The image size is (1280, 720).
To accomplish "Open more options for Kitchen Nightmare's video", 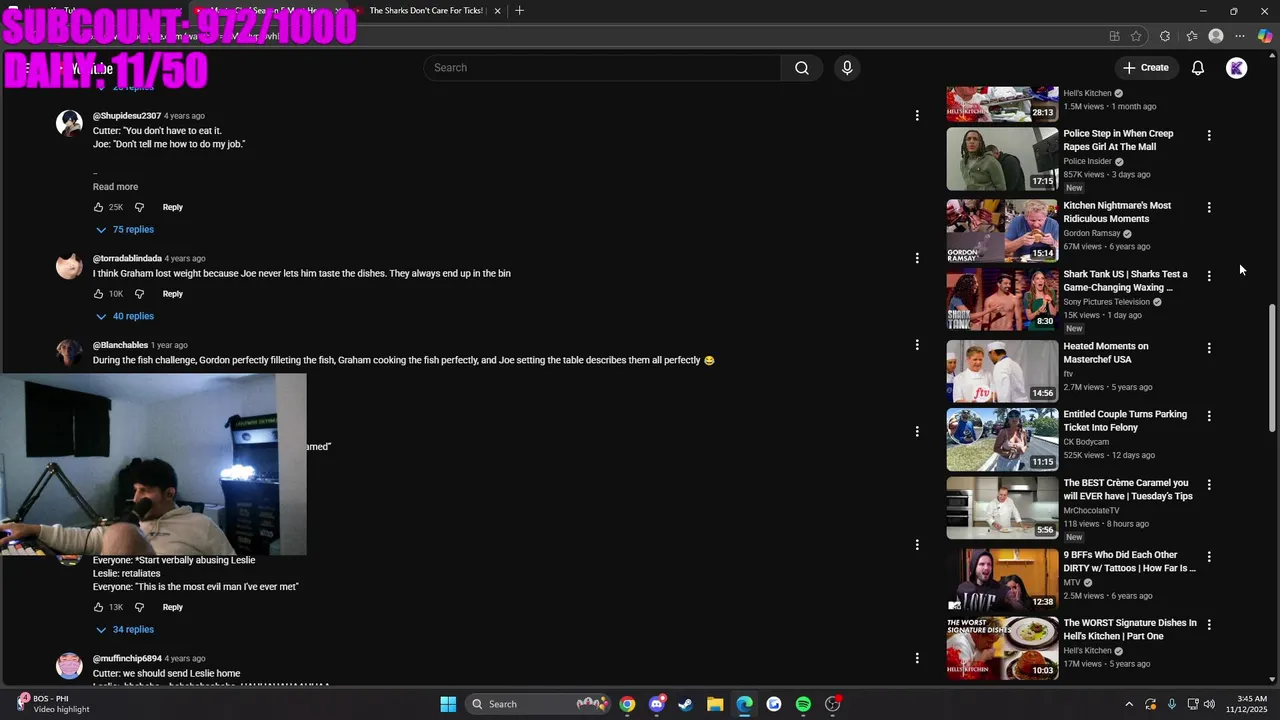I will [1209, 207].
